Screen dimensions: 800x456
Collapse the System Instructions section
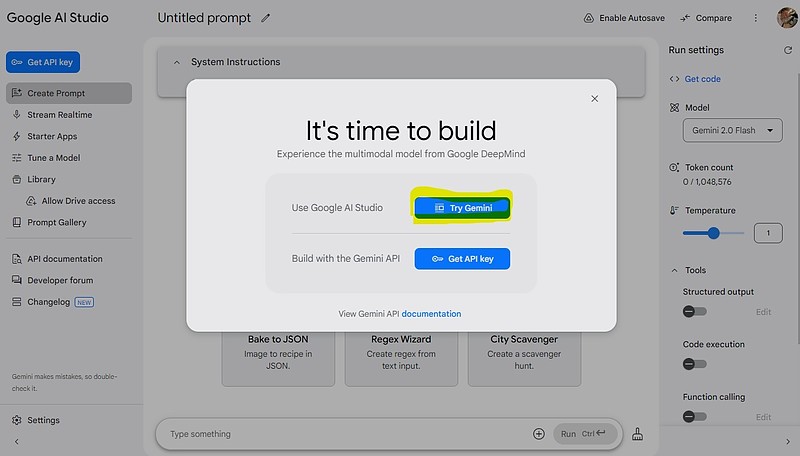177,62
